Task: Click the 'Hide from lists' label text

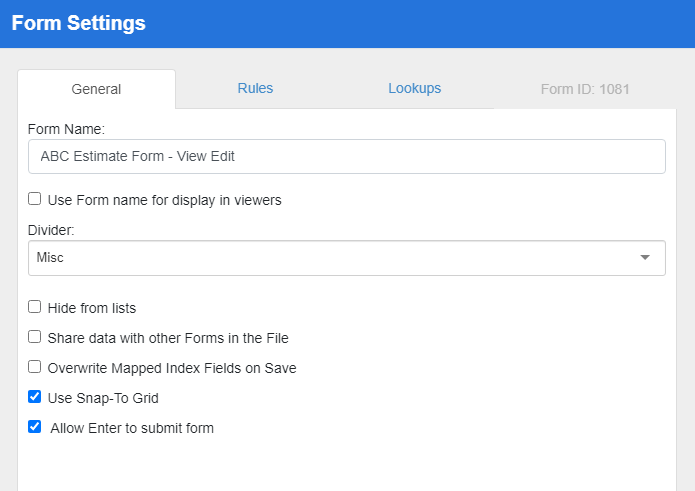Action: (x=92, y=308)
